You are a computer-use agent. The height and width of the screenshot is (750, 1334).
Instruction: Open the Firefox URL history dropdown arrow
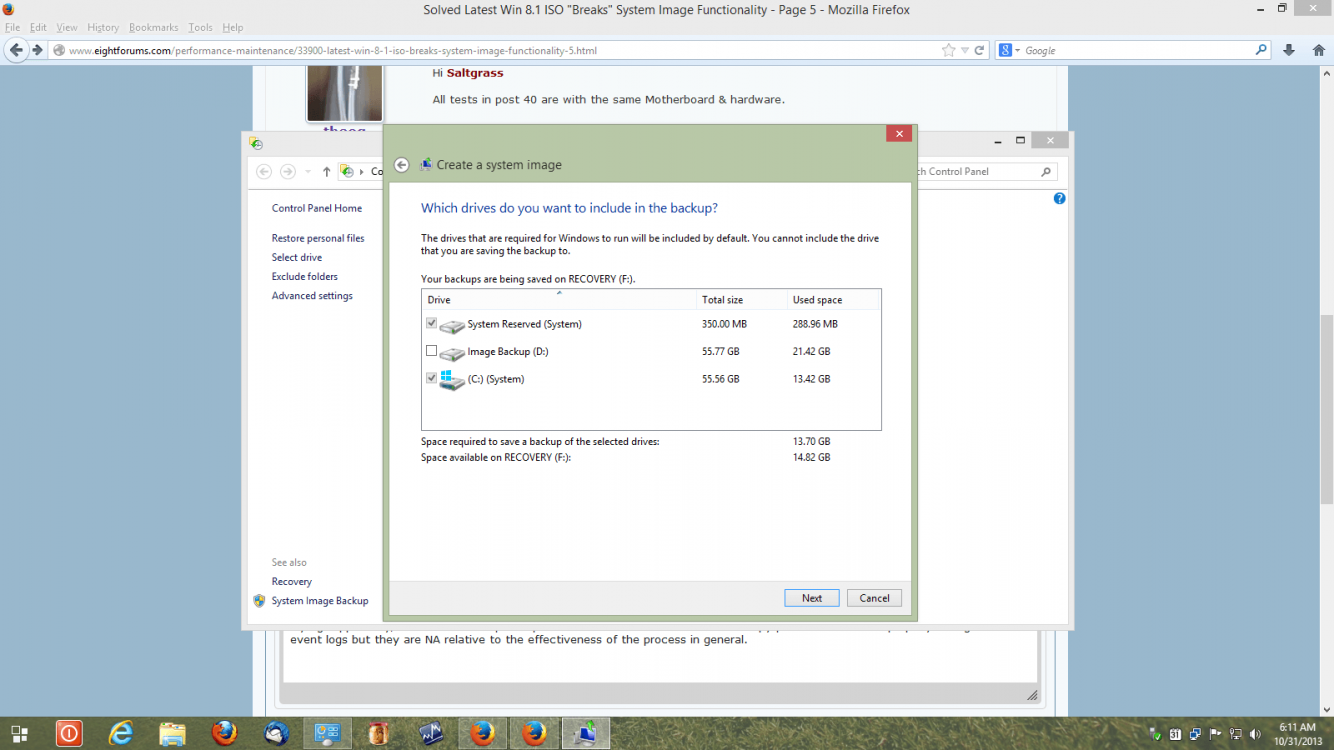tap(964, 50)
